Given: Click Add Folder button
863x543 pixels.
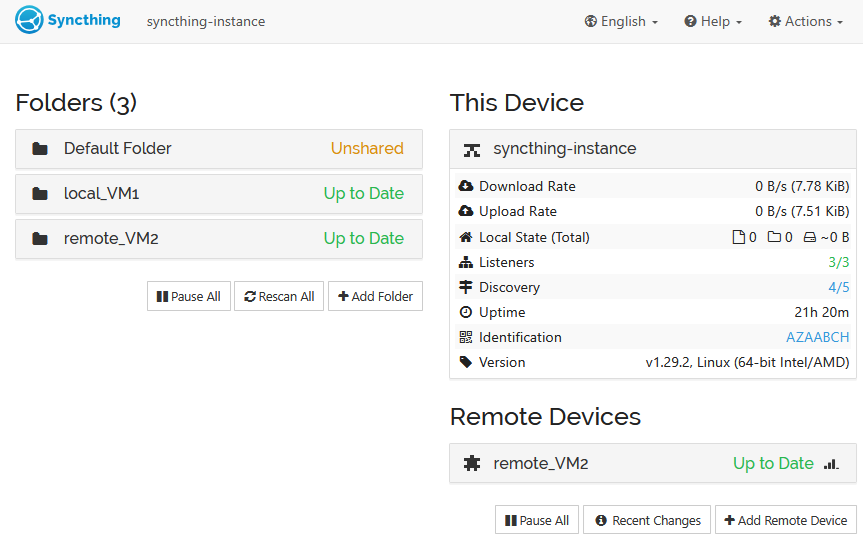Looking at the screenshot, I should [375, 296].
